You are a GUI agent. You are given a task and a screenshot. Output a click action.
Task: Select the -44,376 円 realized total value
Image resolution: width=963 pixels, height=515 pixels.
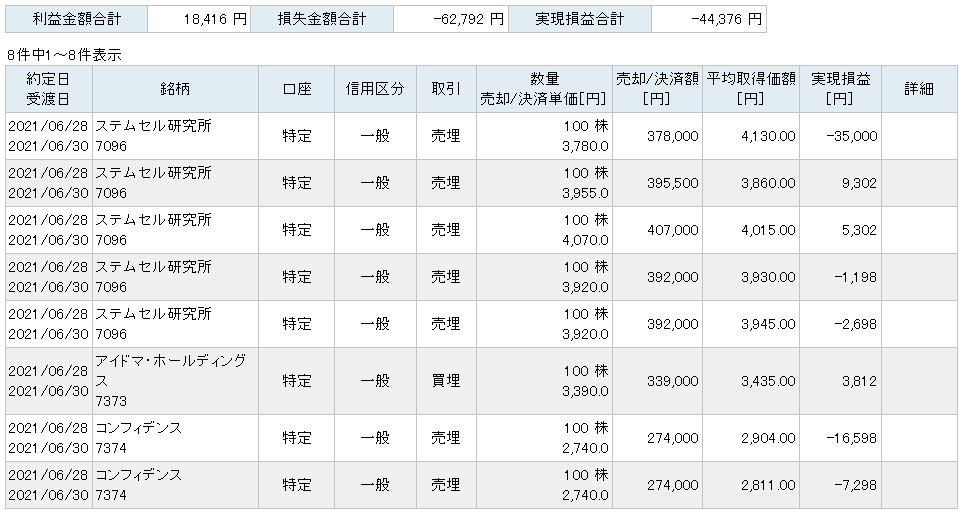727,20
